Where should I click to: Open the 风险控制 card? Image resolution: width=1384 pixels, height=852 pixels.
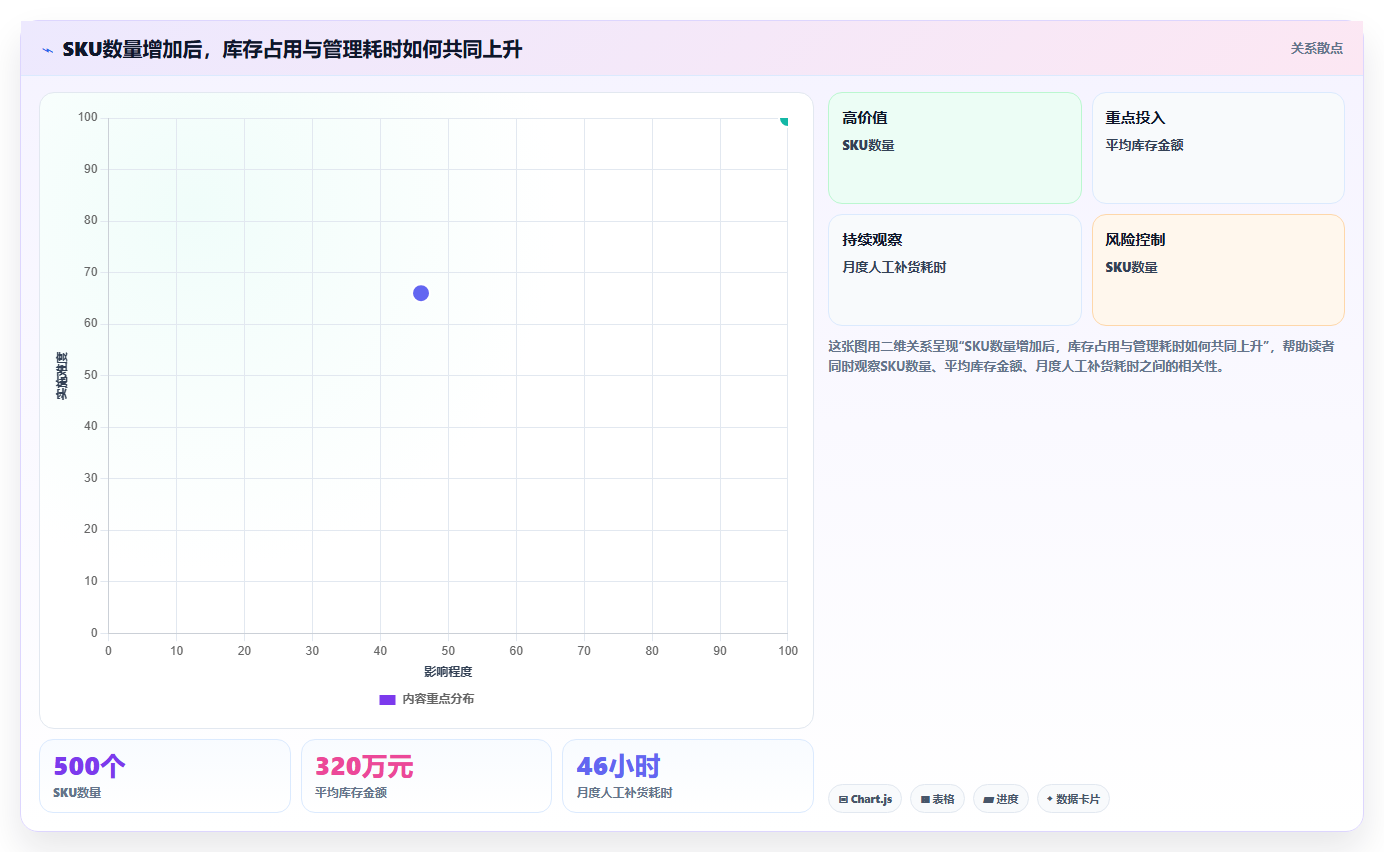pos(1218,270)
